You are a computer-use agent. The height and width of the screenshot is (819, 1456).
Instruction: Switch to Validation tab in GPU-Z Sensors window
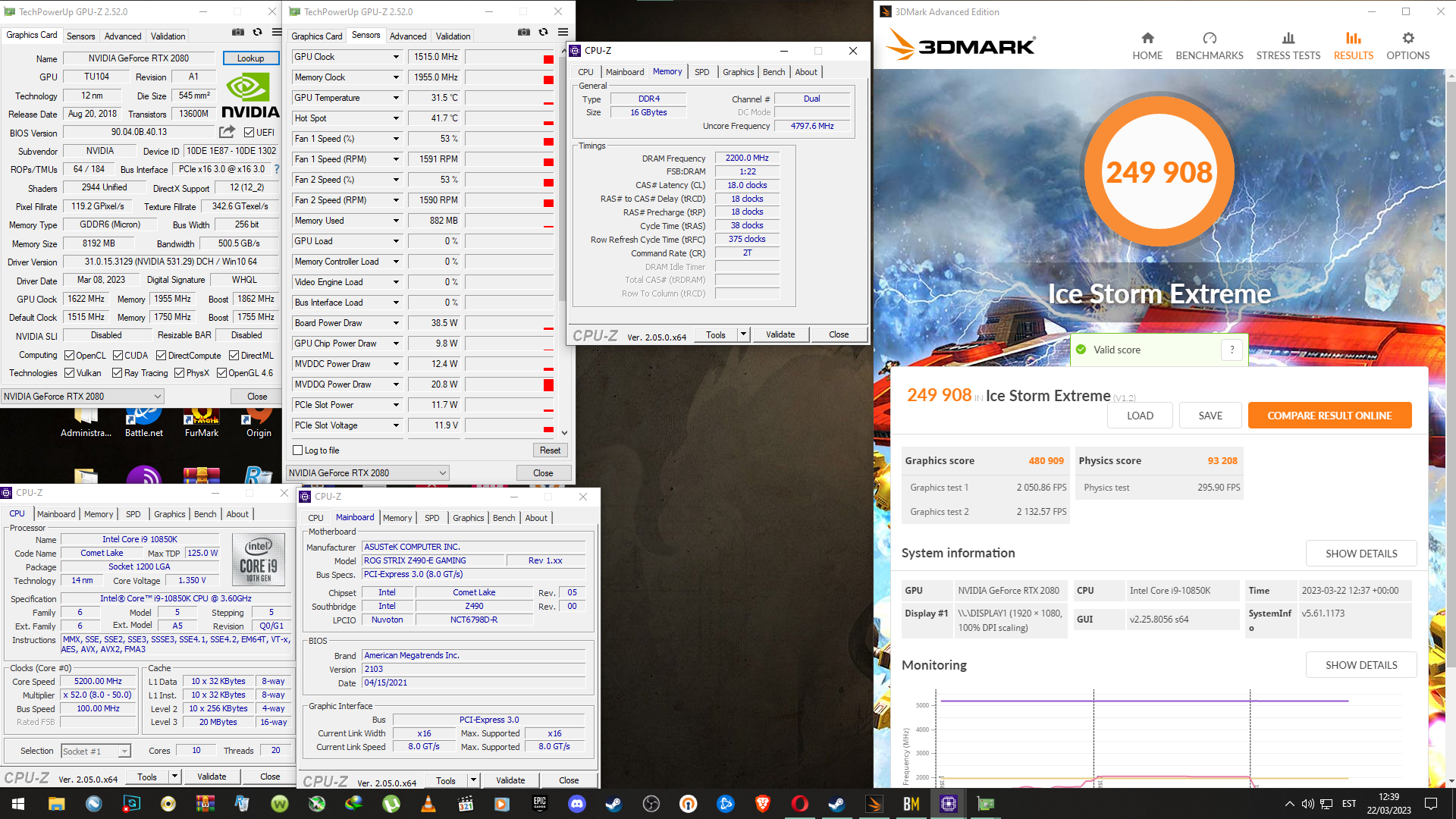453,36
